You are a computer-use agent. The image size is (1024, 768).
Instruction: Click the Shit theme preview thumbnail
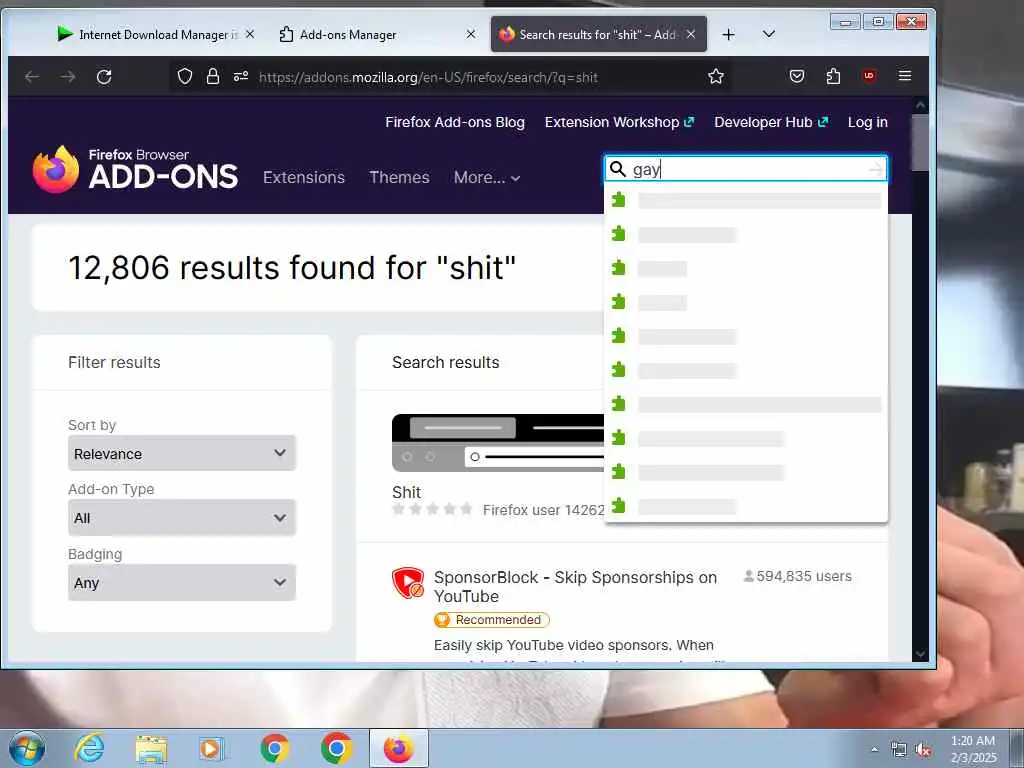[498, 443]
